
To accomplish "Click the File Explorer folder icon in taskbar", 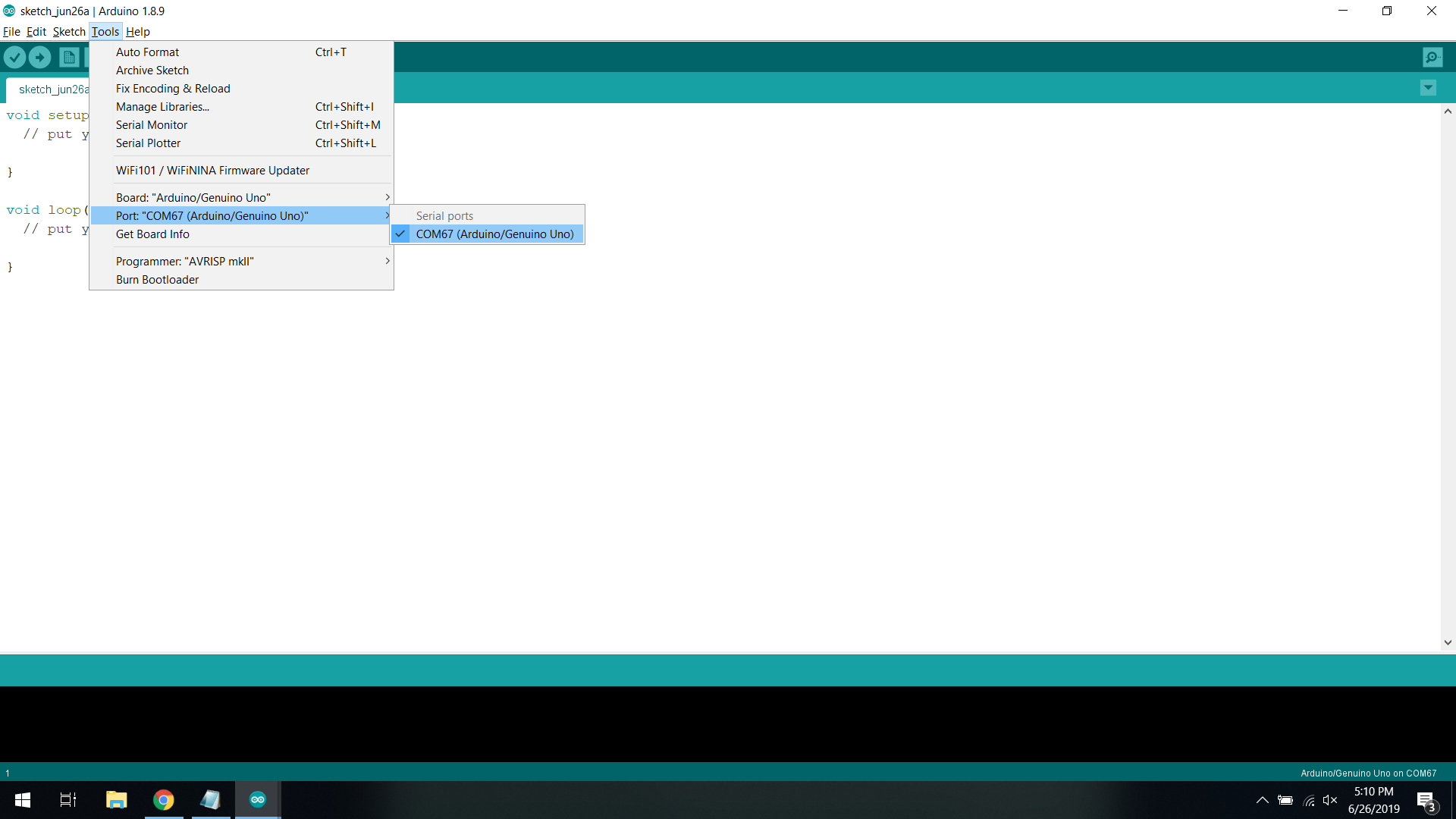I will pyautogui.click(x=115, y=799).
